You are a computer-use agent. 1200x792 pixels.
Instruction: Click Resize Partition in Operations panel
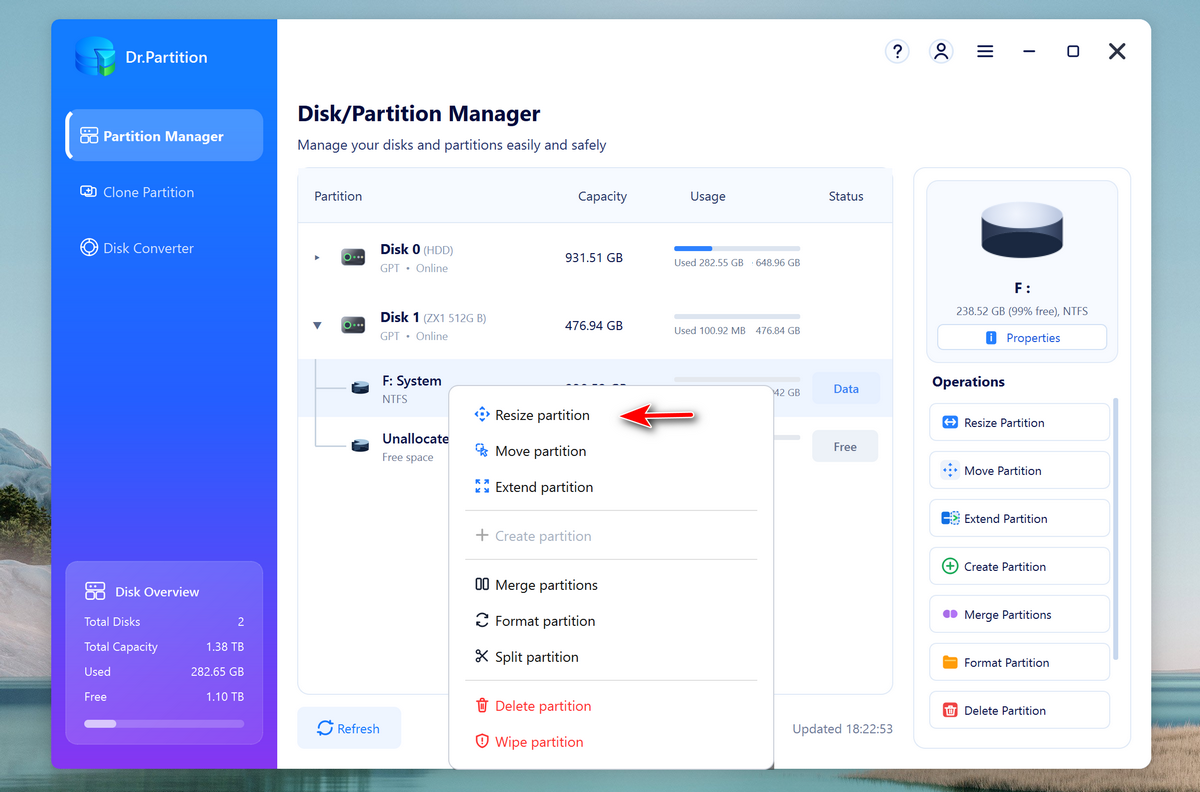coord(1019,422)
